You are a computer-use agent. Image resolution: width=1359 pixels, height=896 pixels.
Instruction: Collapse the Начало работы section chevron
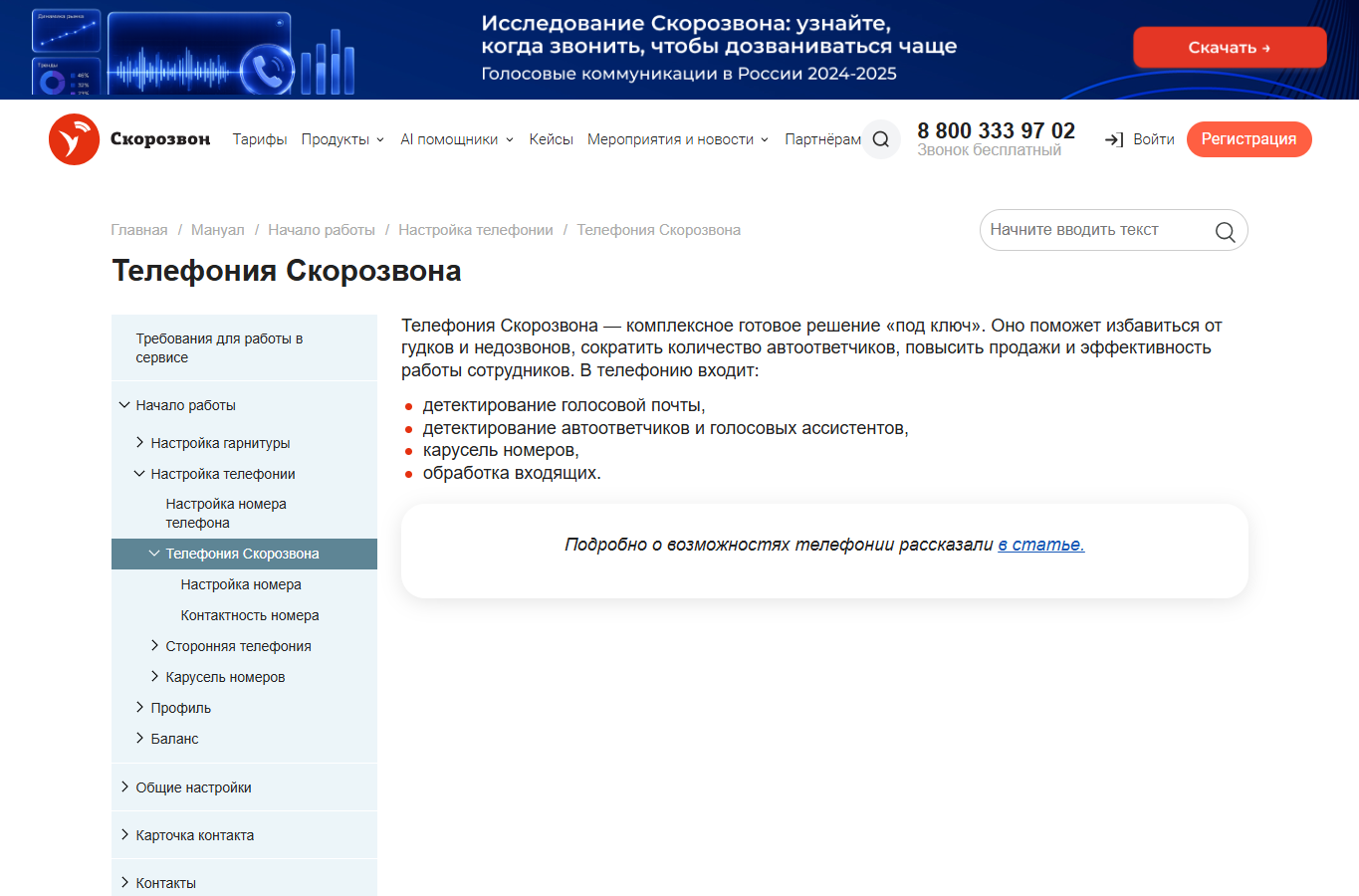click(124, 405)
